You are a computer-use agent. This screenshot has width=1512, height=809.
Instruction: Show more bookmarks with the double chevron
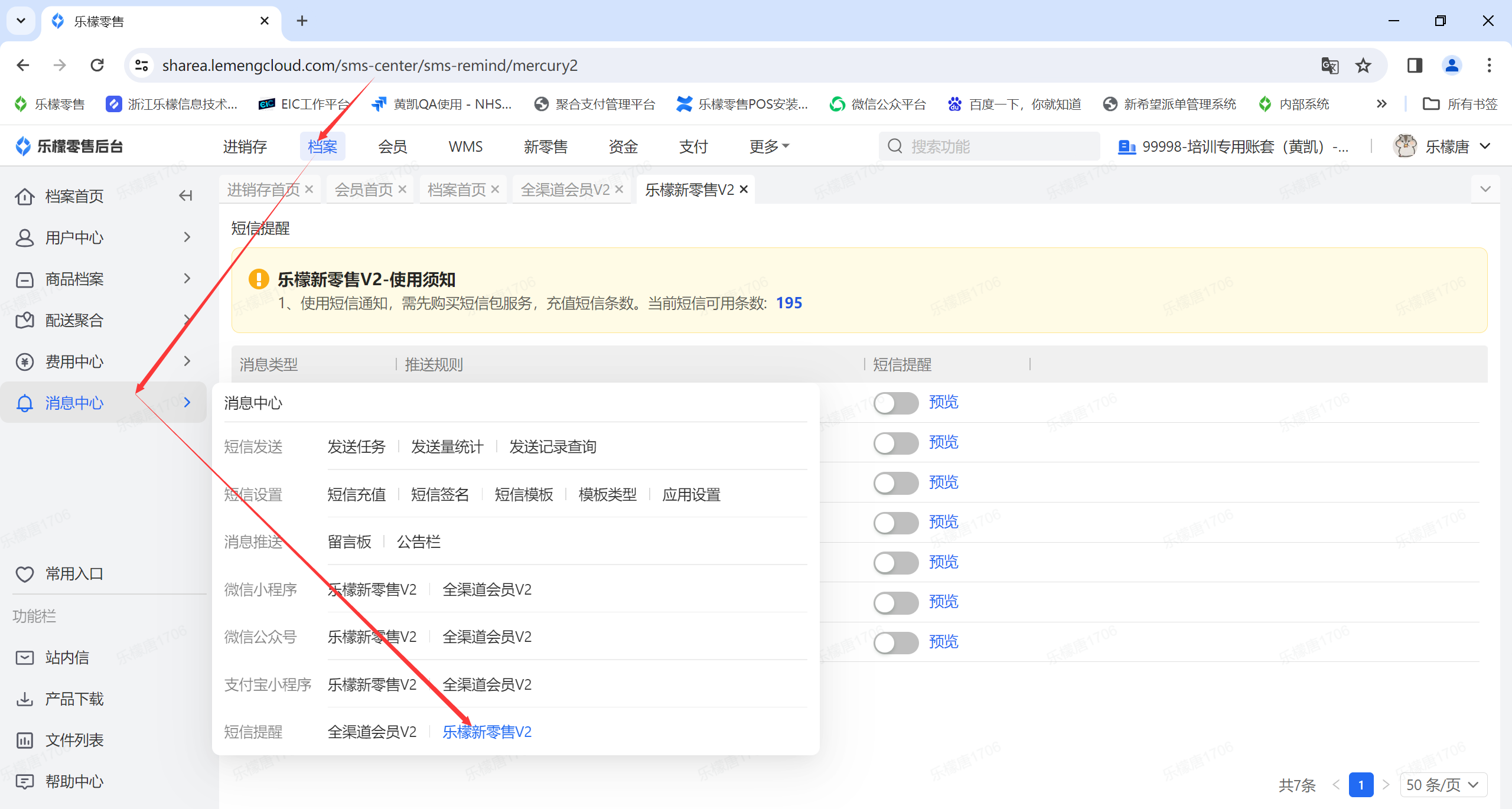tap(1381, 104)
